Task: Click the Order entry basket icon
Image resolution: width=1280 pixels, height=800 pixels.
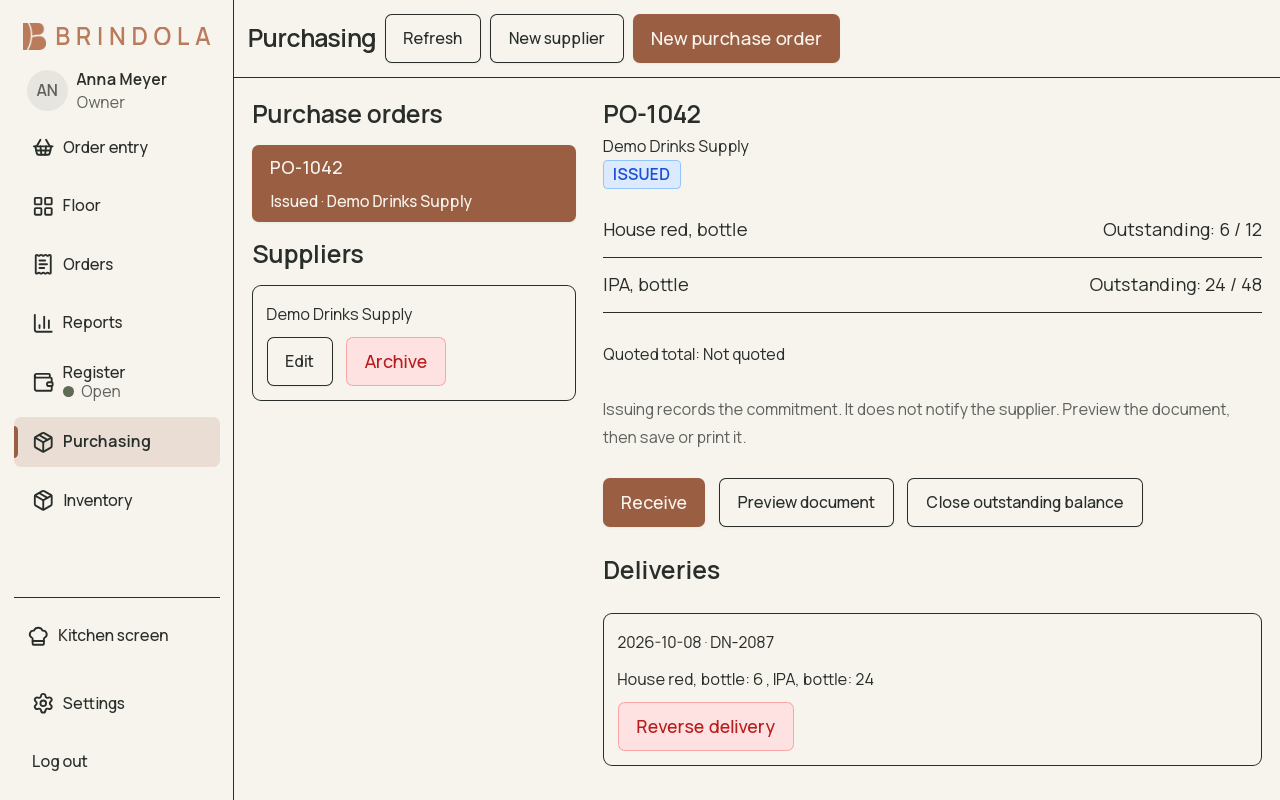Action: pyautogui.click(x=43, y=147)
